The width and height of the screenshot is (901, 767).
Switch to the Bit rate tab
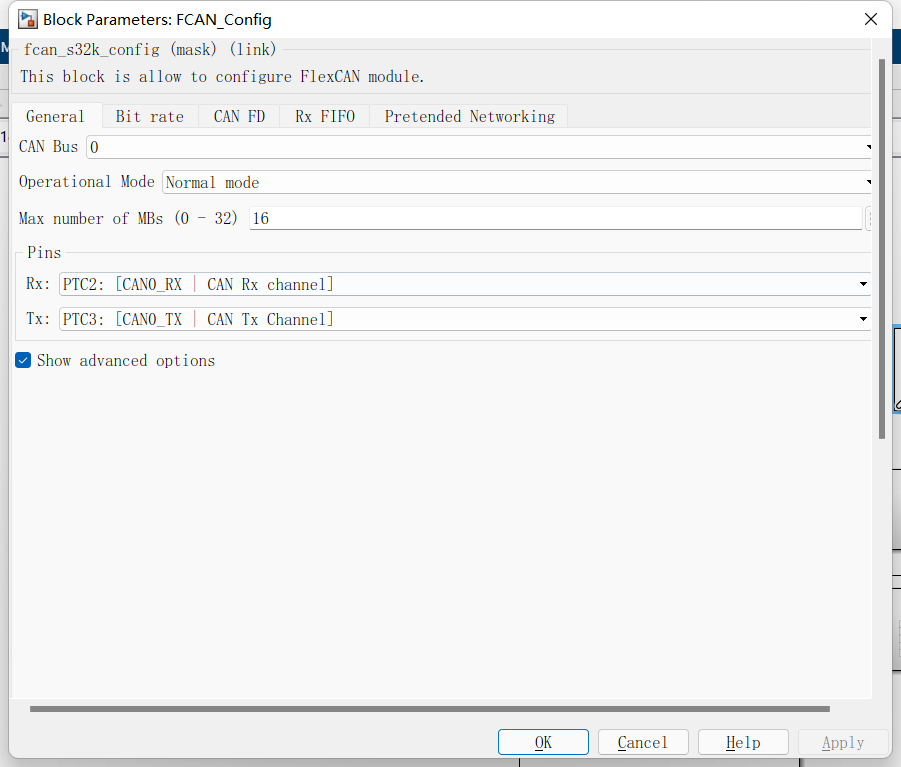pos(149,116)
